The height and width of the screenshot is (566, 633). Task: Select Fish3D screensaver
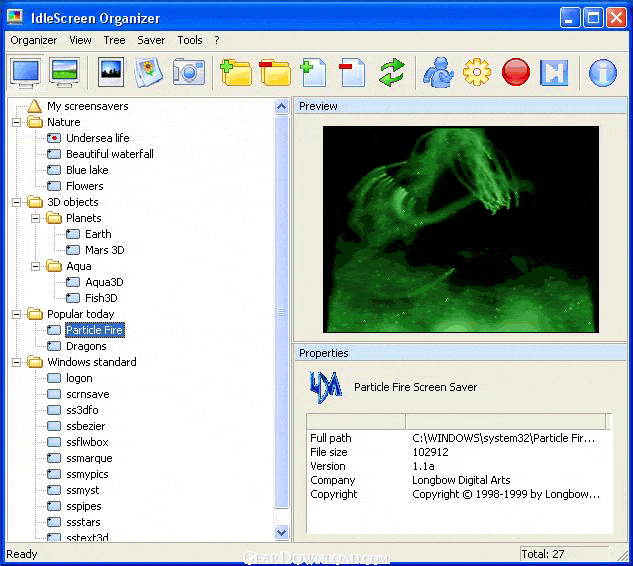tap(101, 298)
